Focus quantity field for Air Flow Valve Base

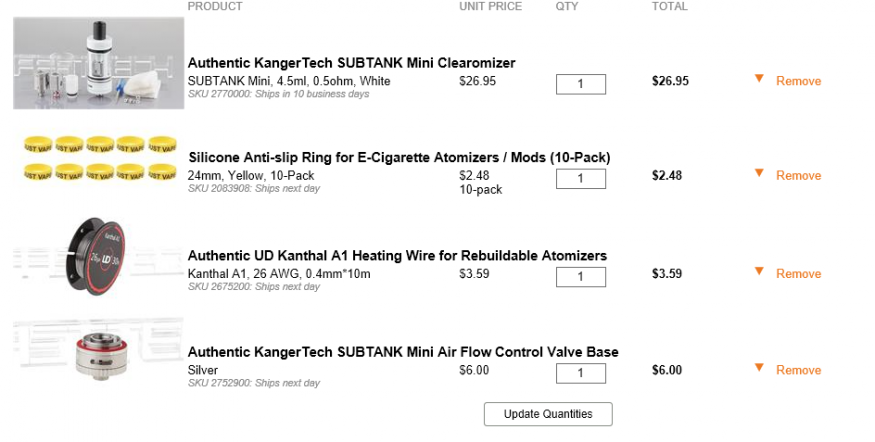pyautogui.click(x=581, y=374)
